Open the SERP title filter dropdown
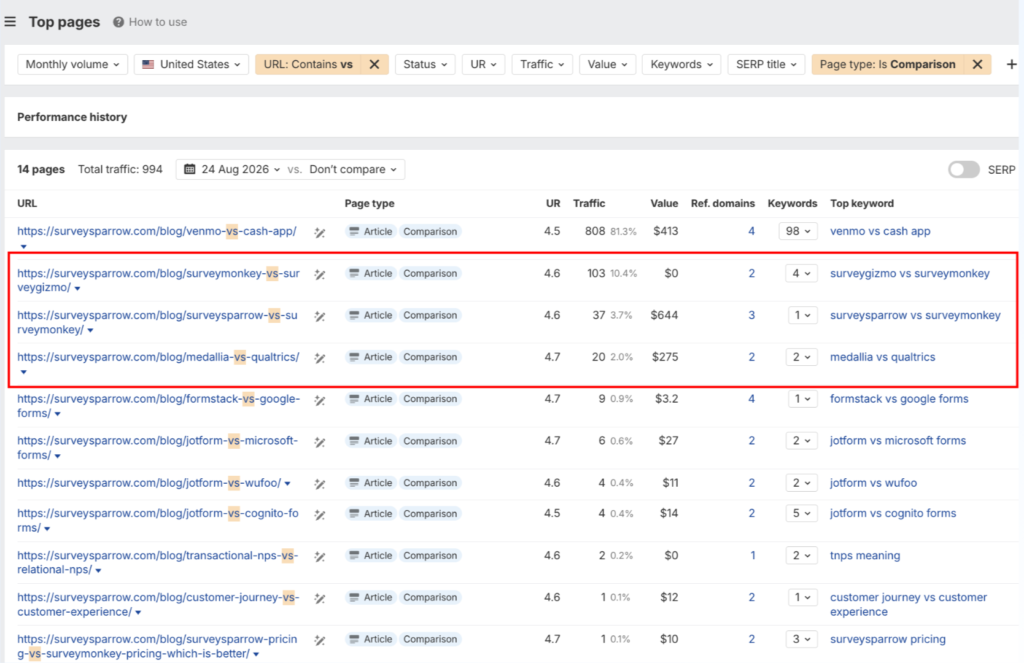Screen dimensions: 1024x663 (x=766, y=64)
